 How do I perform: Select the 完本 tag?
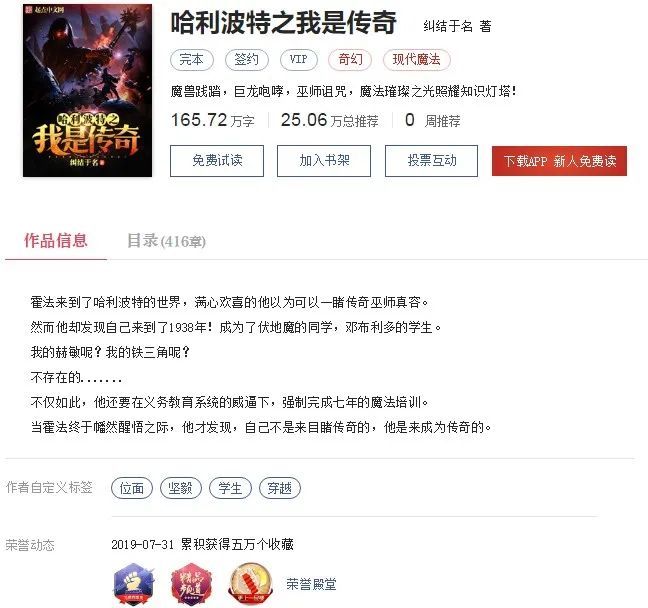coord(192,60)
